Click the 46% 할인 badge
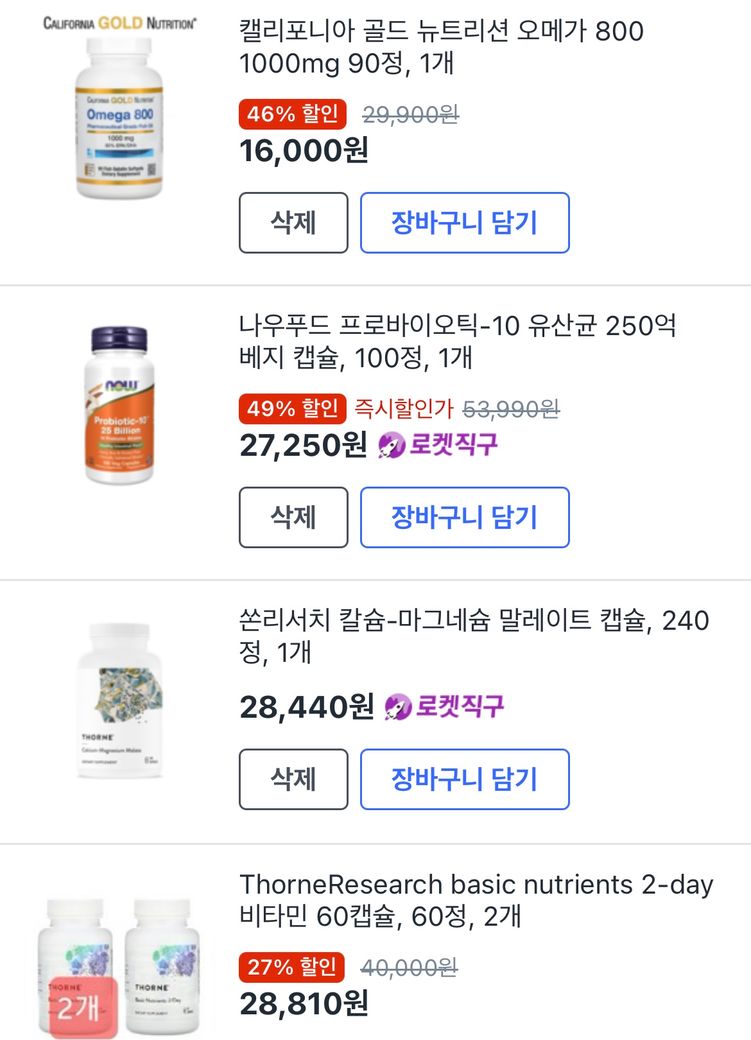This screenshot has height=1040, width=751. point(292,114)
